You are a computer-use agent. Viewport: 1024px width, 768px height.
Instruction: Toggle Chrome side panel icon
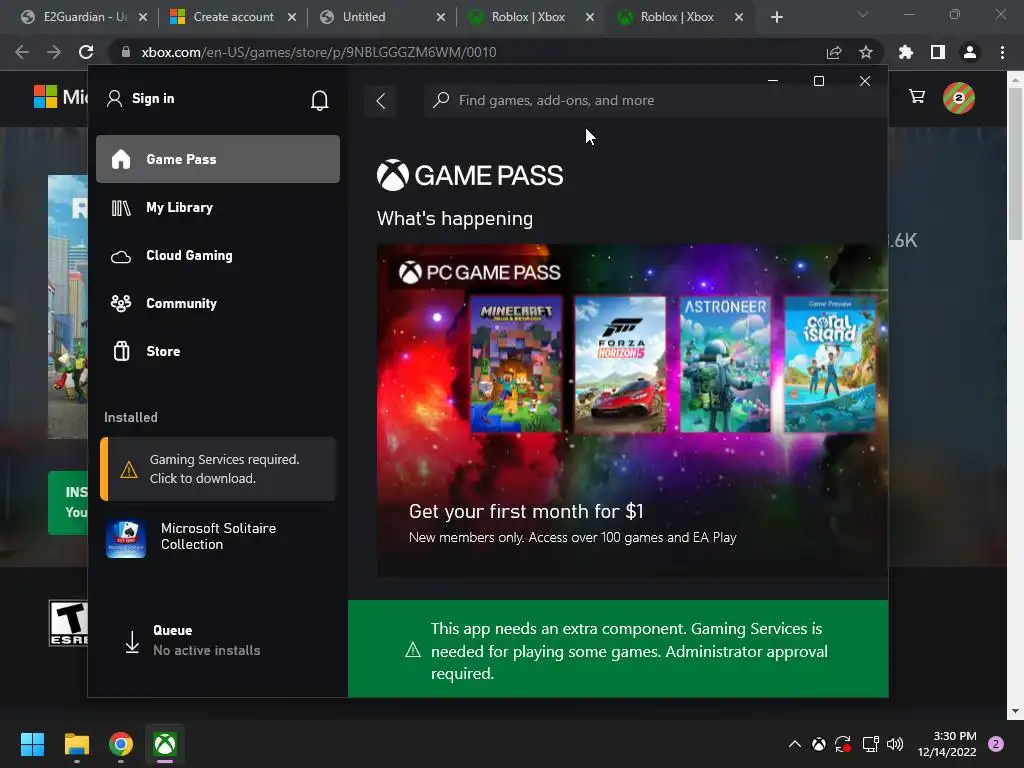pos(938,52)
